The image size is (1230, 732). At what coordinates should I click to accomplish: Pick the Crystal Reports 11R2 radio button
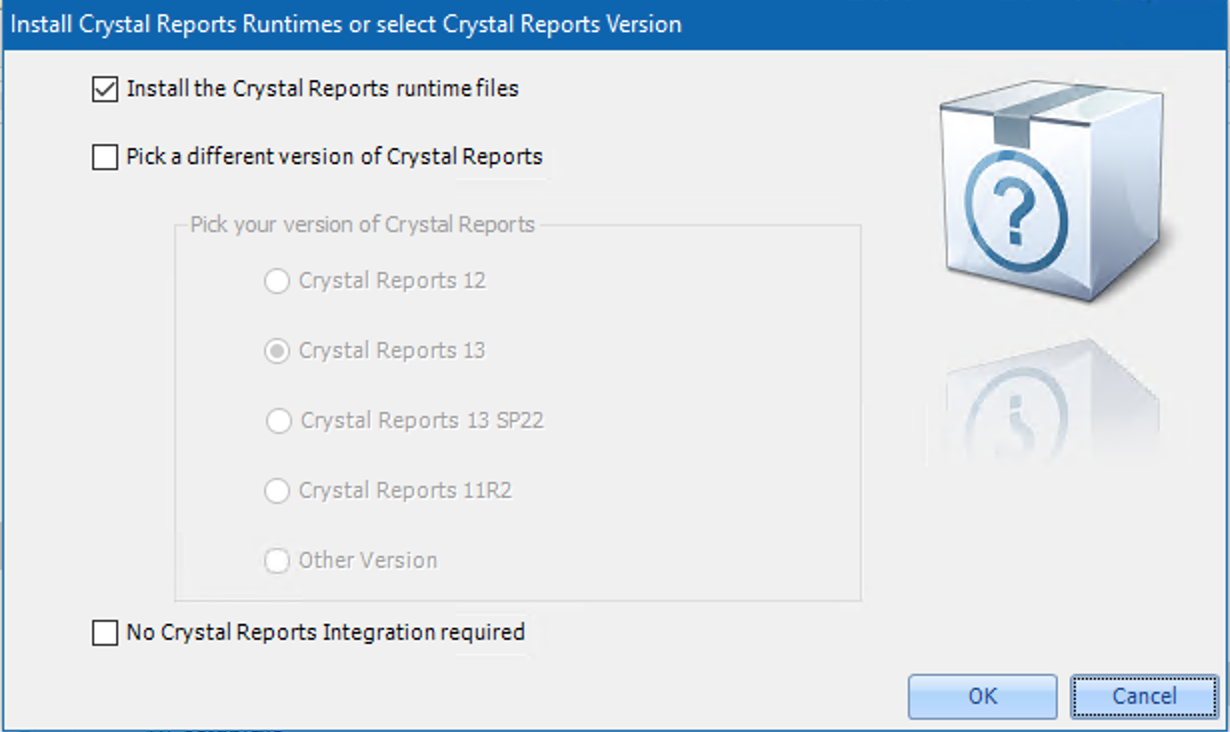tap(277, 491)
